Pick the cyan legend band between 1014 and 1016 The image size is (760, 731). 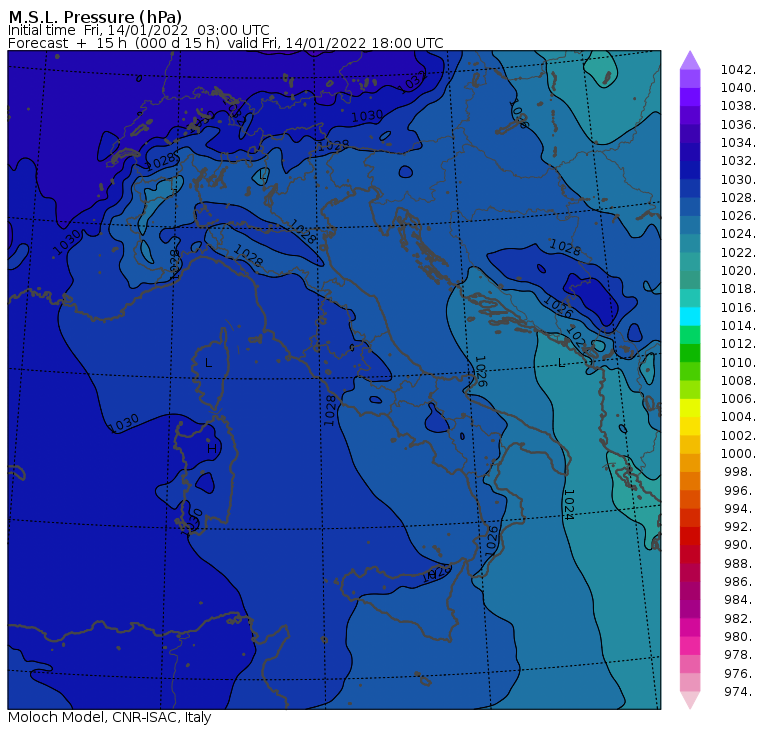coord(690,317)
